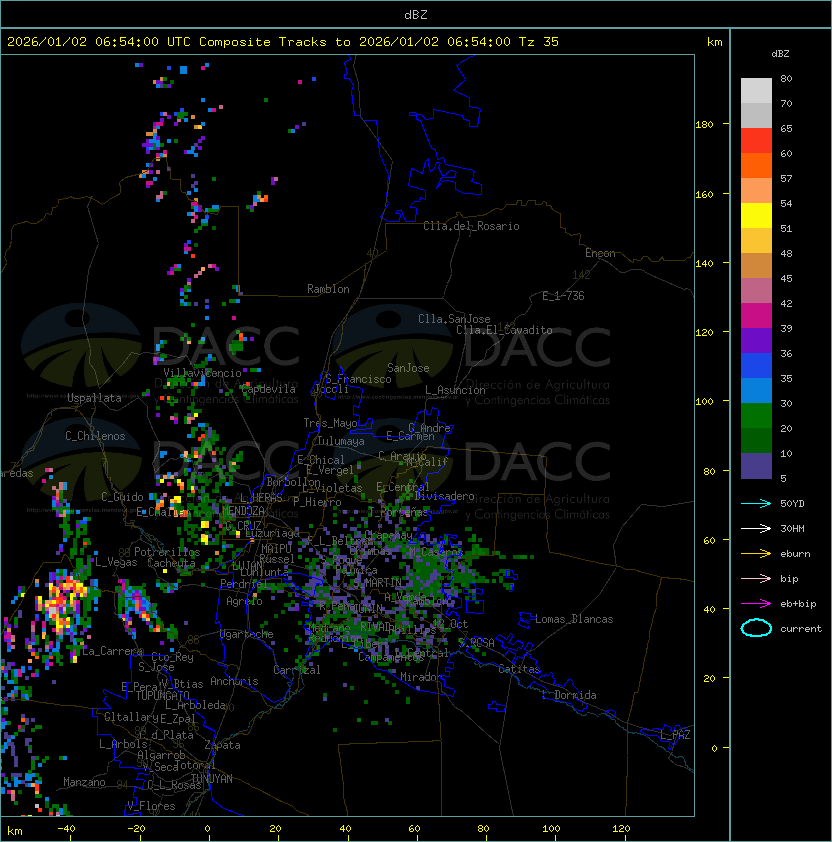Screen dimensions: 832x842
Task: Click the pink bip arrow in the legend
Action: pyautogui.click(x=756, y=578)
